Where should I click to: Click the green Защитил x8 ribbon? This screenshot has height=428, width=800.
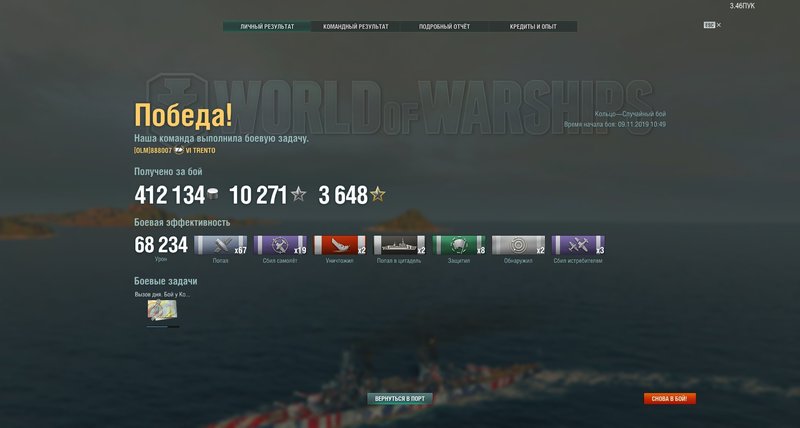(x=459, y=245)
